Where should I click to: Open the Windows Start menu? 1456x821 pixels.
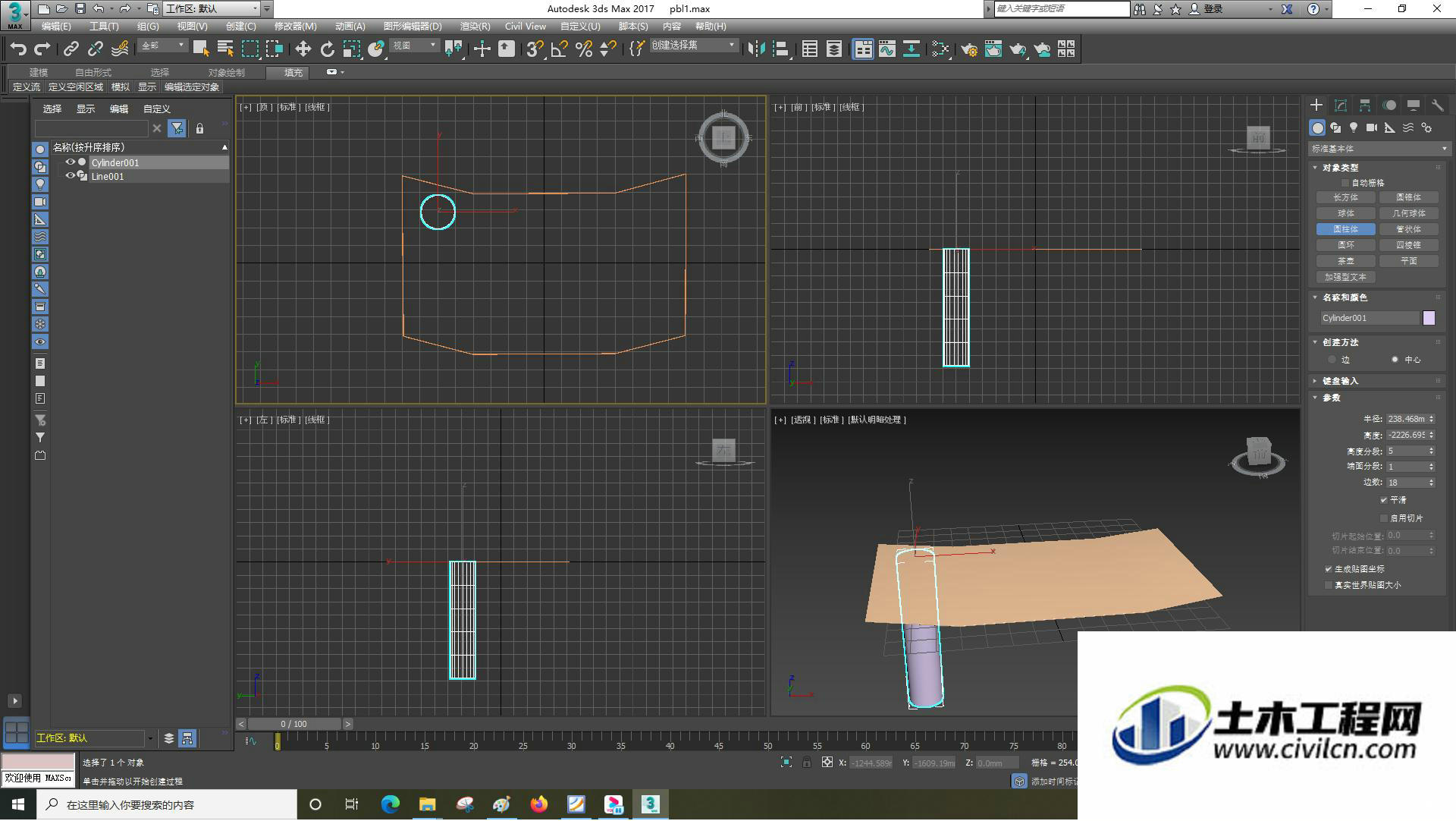point(18,805)
